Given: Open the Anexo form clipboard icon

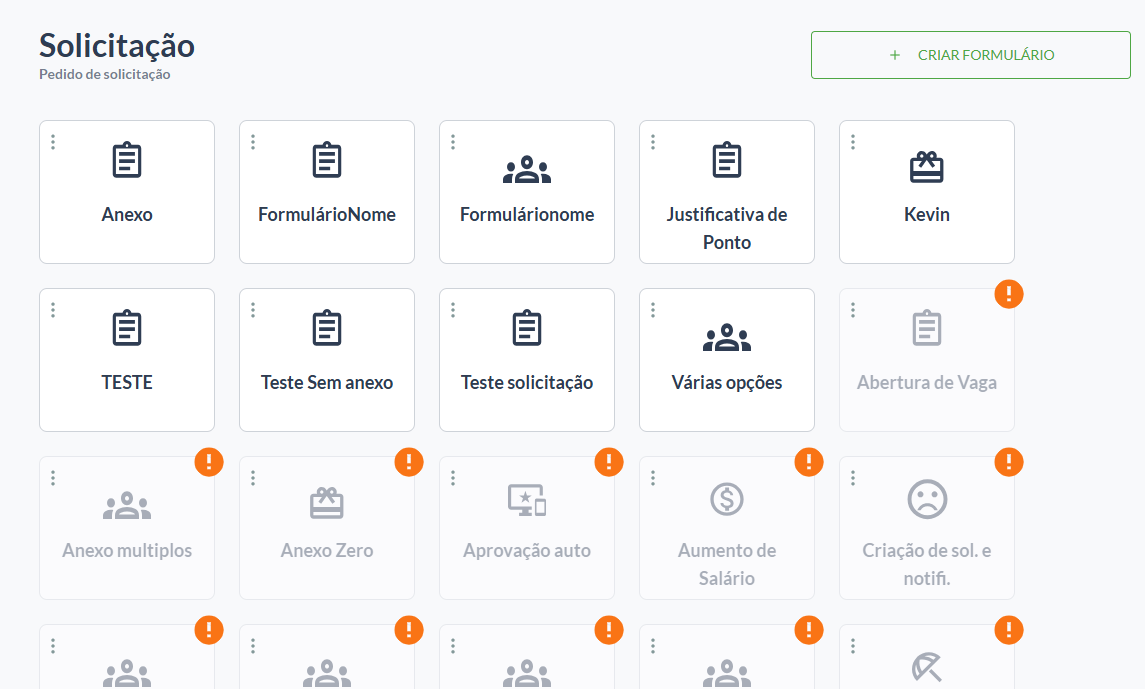Looking at the screenshot, I should [127, 160].
